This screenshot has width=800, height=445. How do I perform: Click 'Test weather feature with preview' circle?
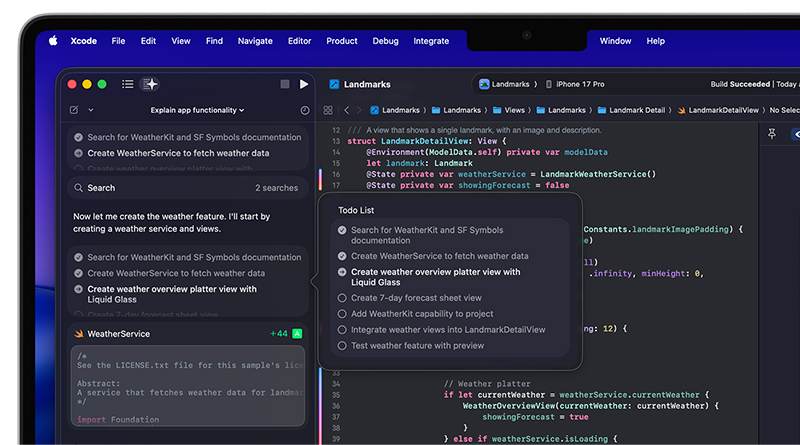tap(342, 345)
